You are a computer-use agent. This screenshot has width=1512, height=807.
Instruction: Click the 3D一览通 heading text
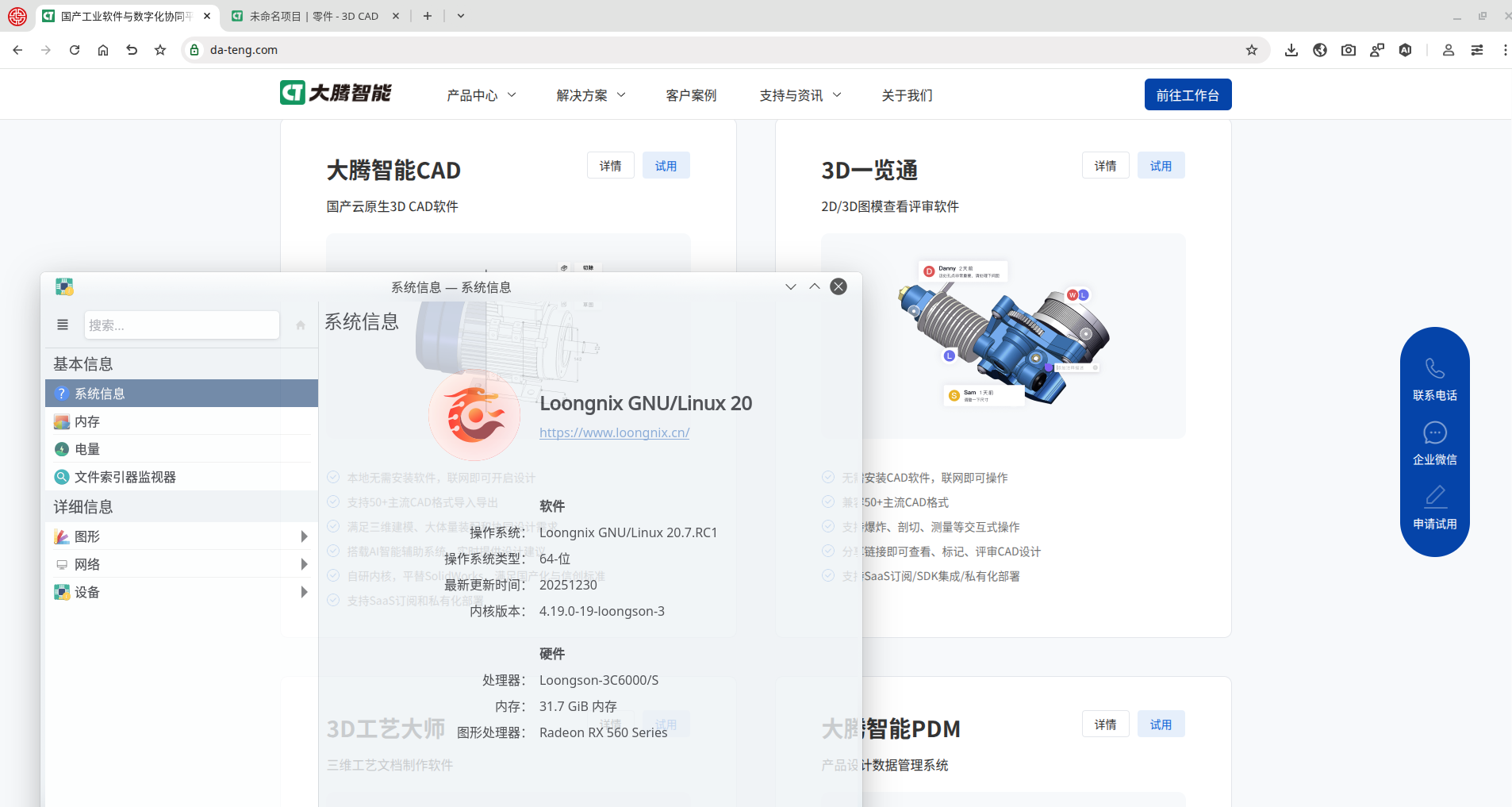(869, 170)
